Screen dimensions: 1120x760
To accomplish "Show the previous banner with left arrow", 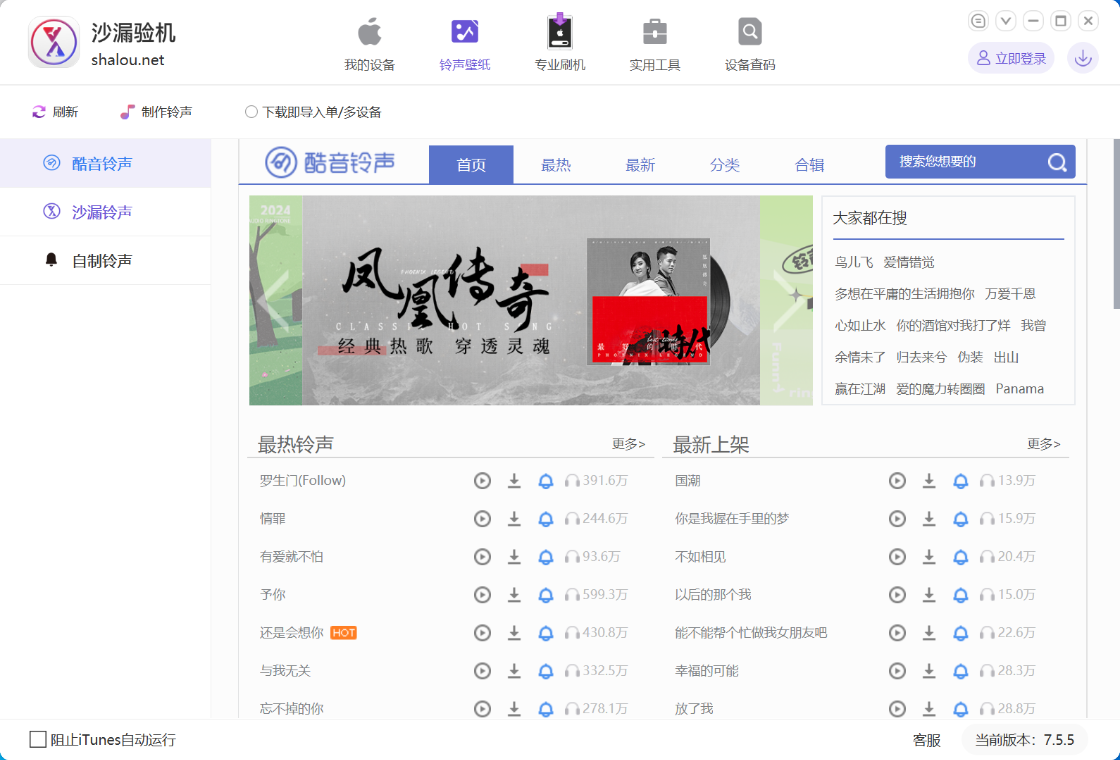I will tap(273, 301).
